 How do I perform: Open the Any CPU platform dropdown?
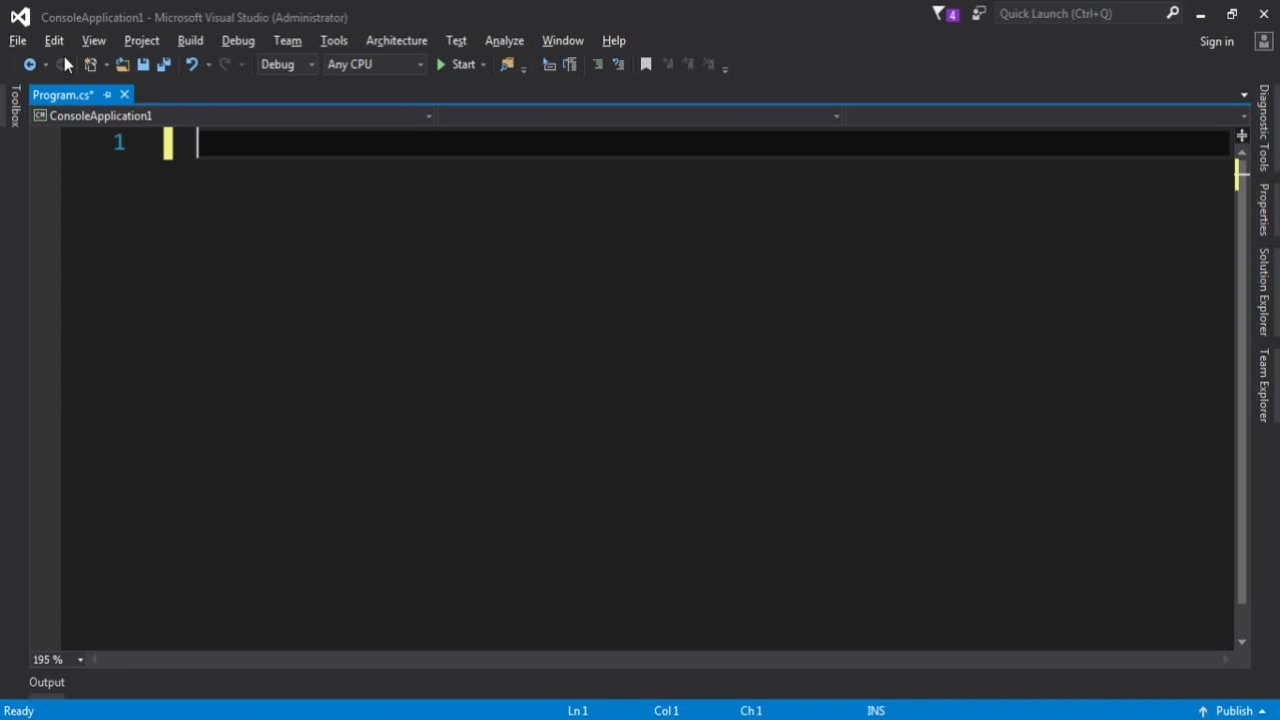pos(374,64)
